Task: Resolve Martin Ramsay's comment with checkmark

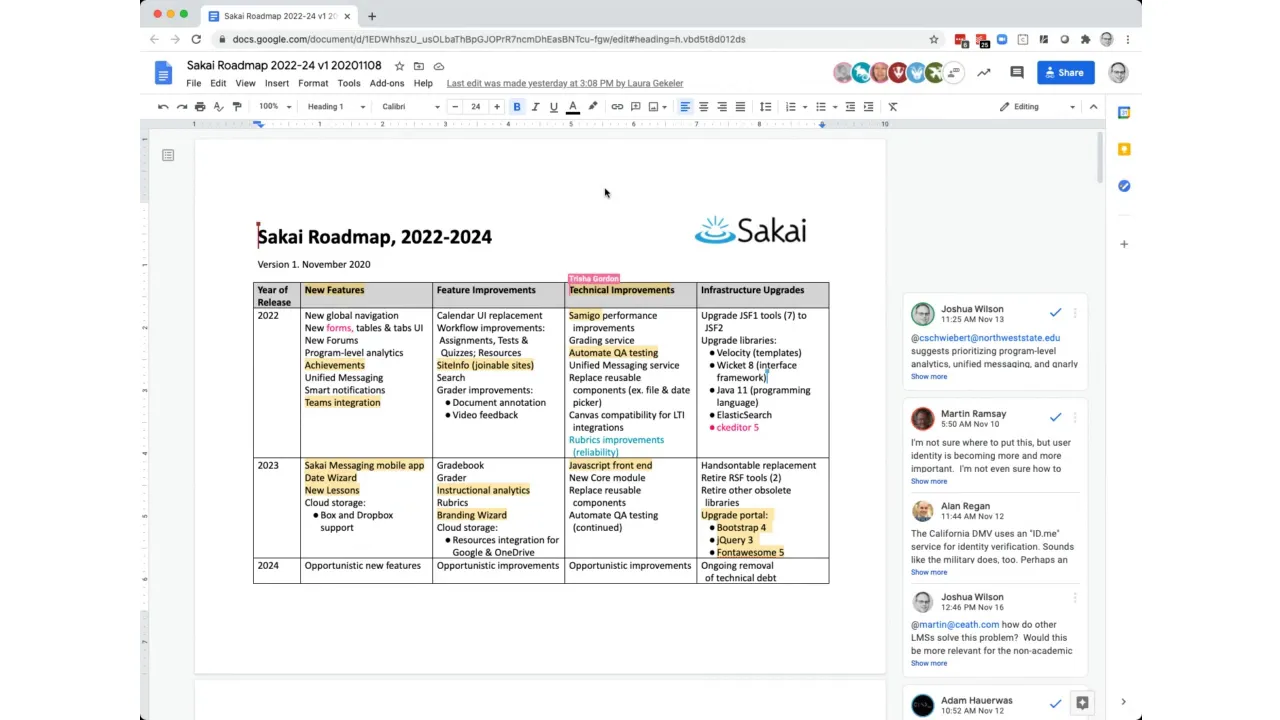Action: (1055, 417)
